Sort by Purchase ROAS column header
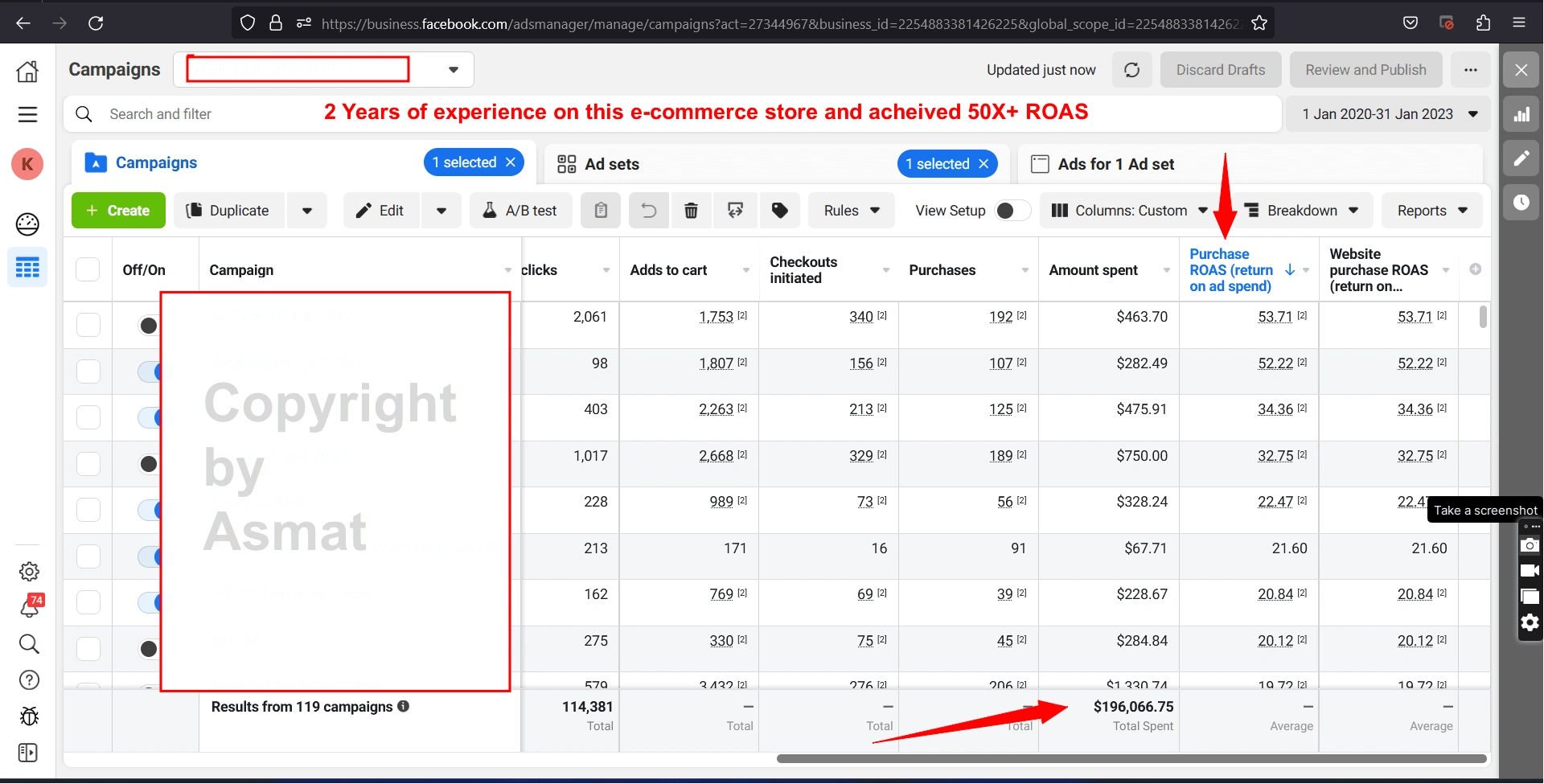The height and width of the screenshot is (784, 1544). pyautogui.click(x=1231, y=270)
